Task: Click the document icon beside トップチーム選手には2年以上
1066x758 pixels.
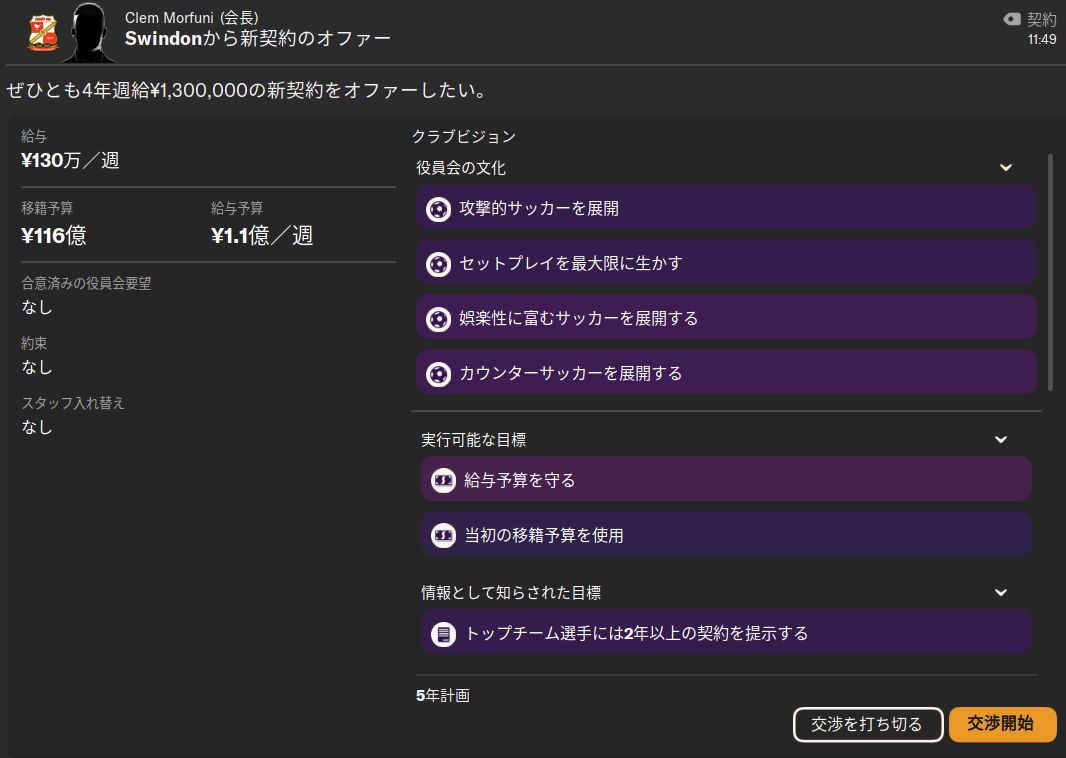Action: click(x=443, y=634)
